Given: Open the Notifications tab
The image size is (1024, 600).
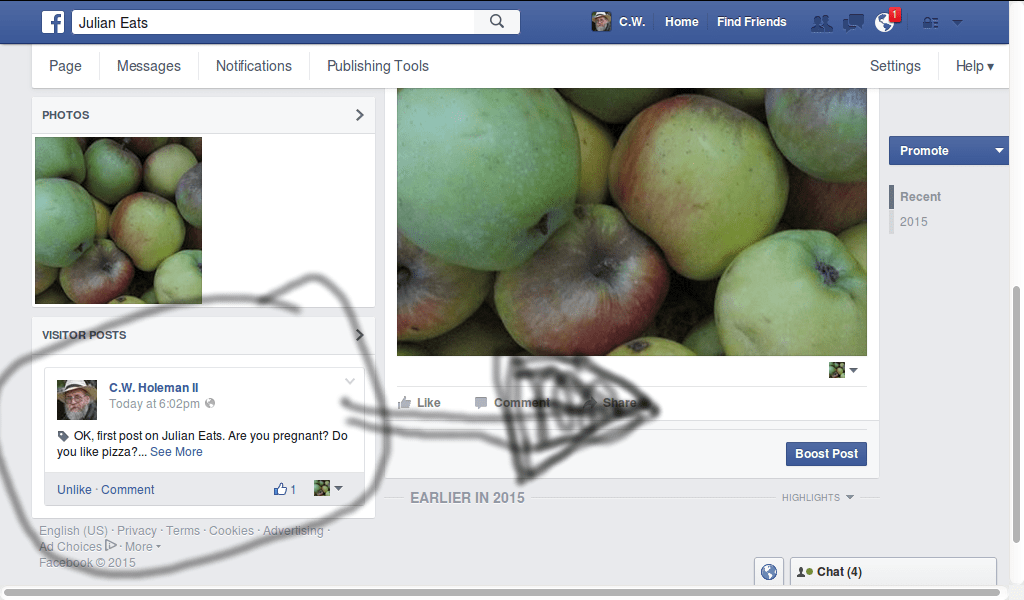Looking at the screenshot, I should (x=253, y=66).
